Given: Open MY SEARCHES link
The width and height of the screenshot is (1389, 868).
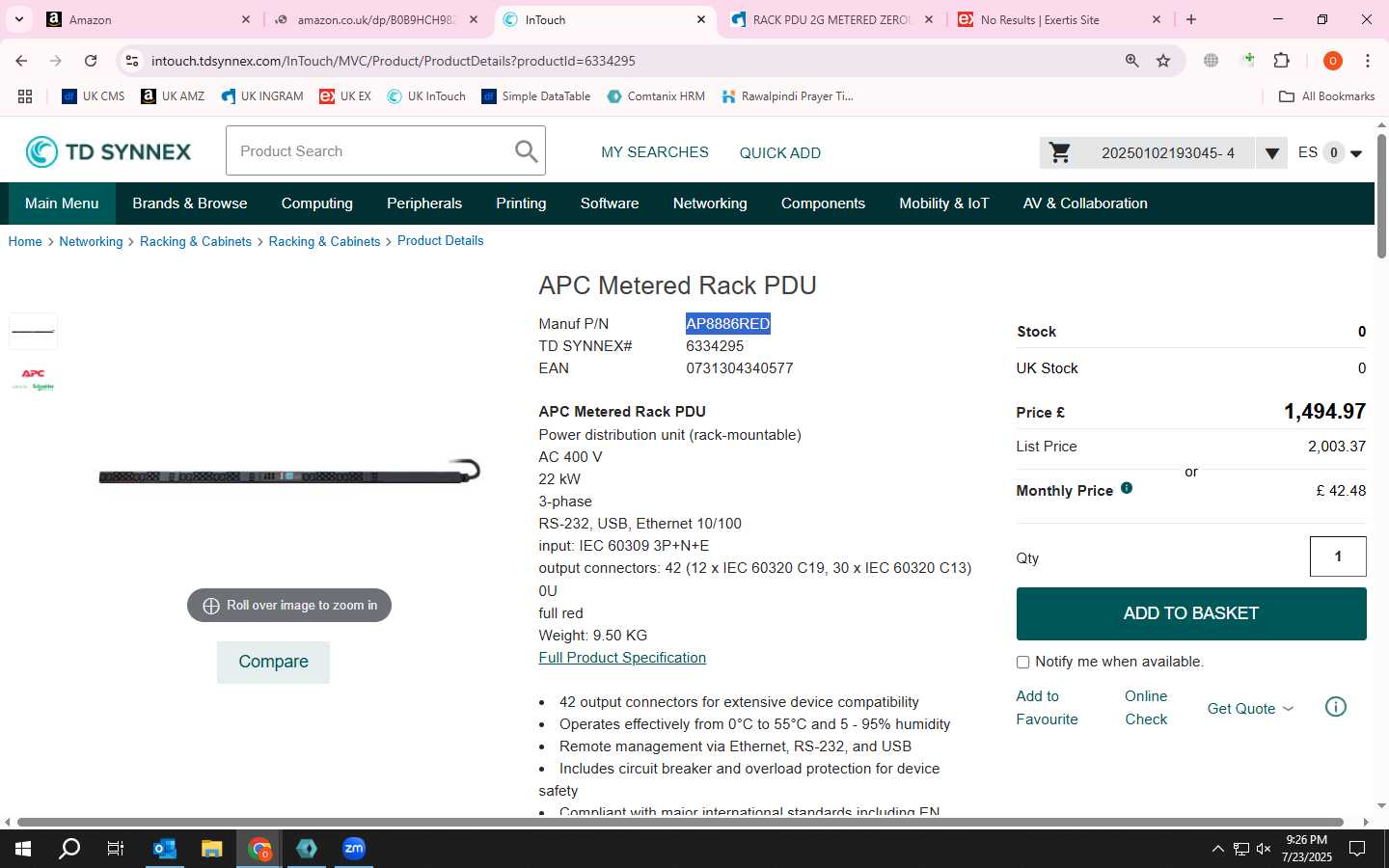Looking at the screenshot, I should click(655, 152).
